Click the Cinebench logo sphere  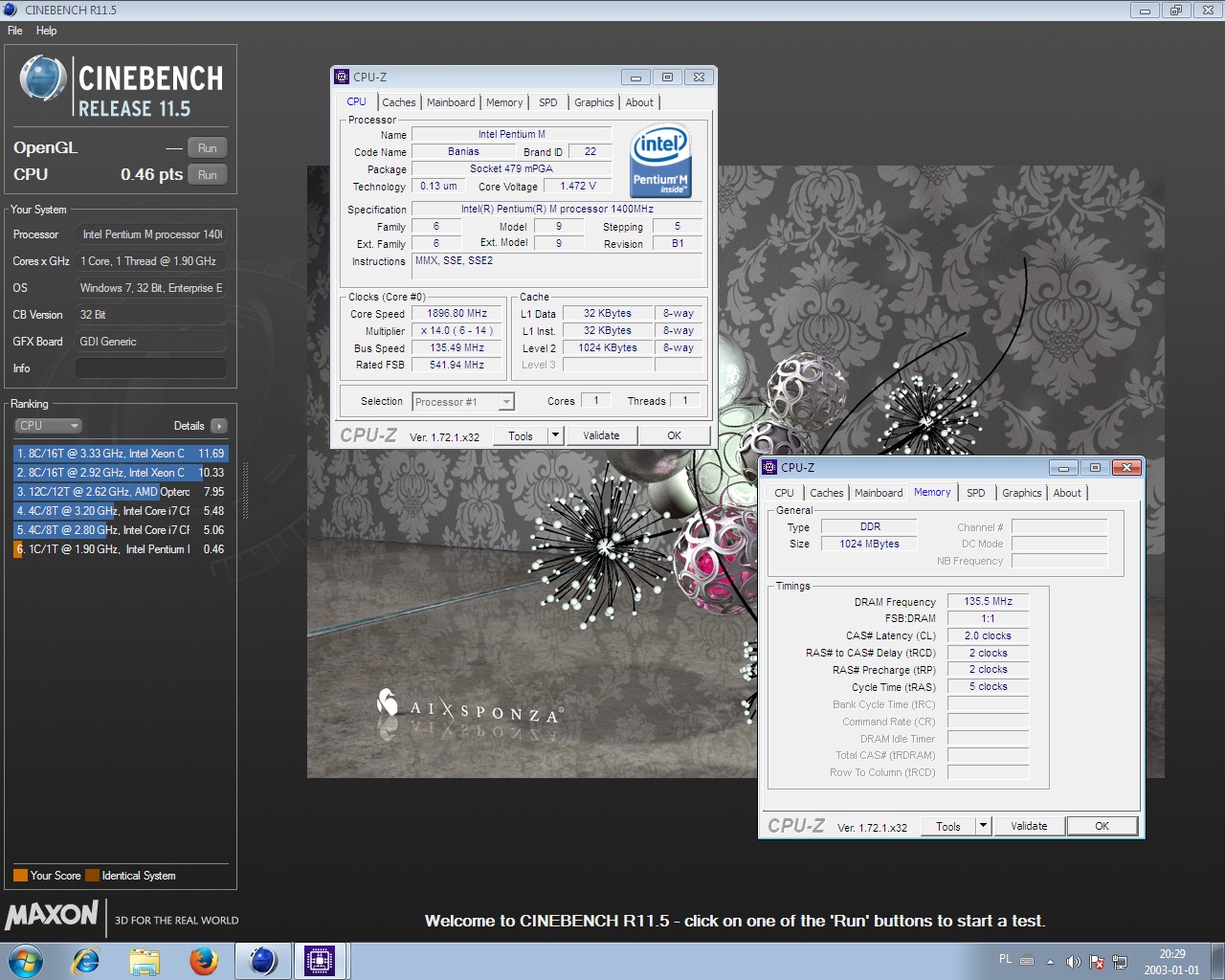(43, 78)
